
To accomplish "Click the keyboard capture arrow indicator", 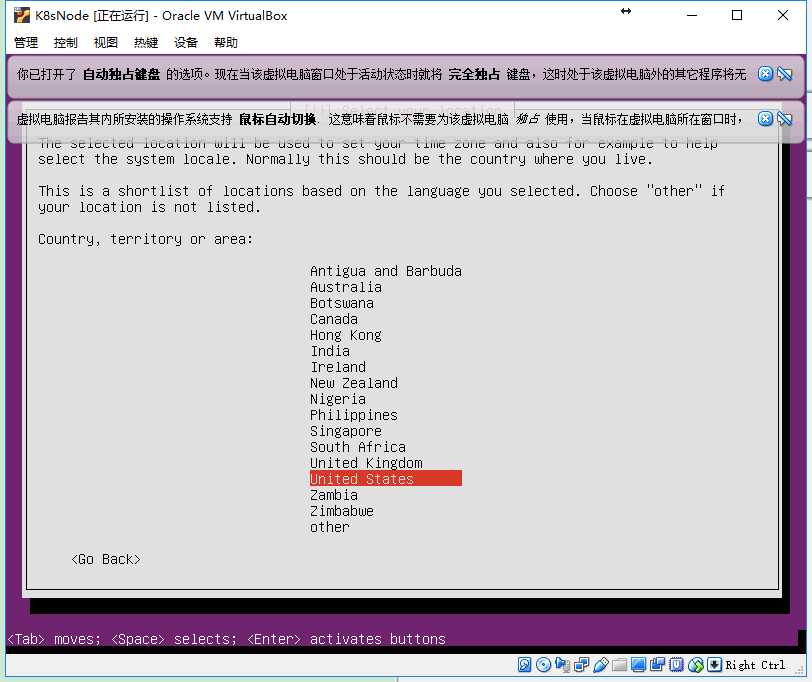I will [715, 665].
